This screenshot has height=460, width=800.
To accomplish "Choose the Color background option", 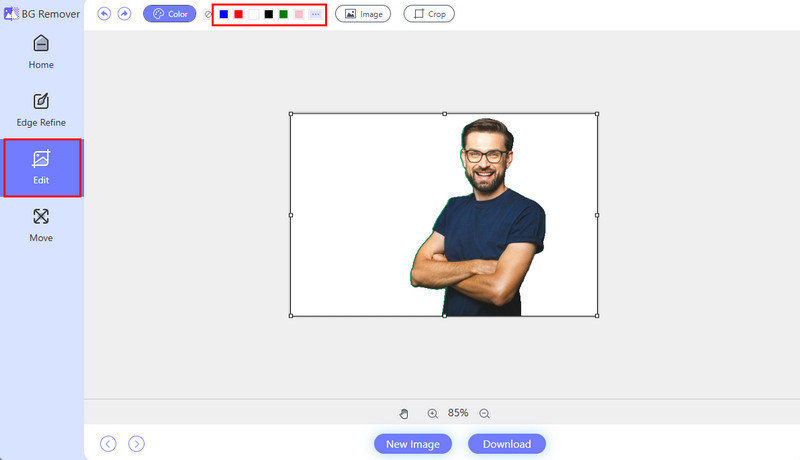I will [169, 14].
